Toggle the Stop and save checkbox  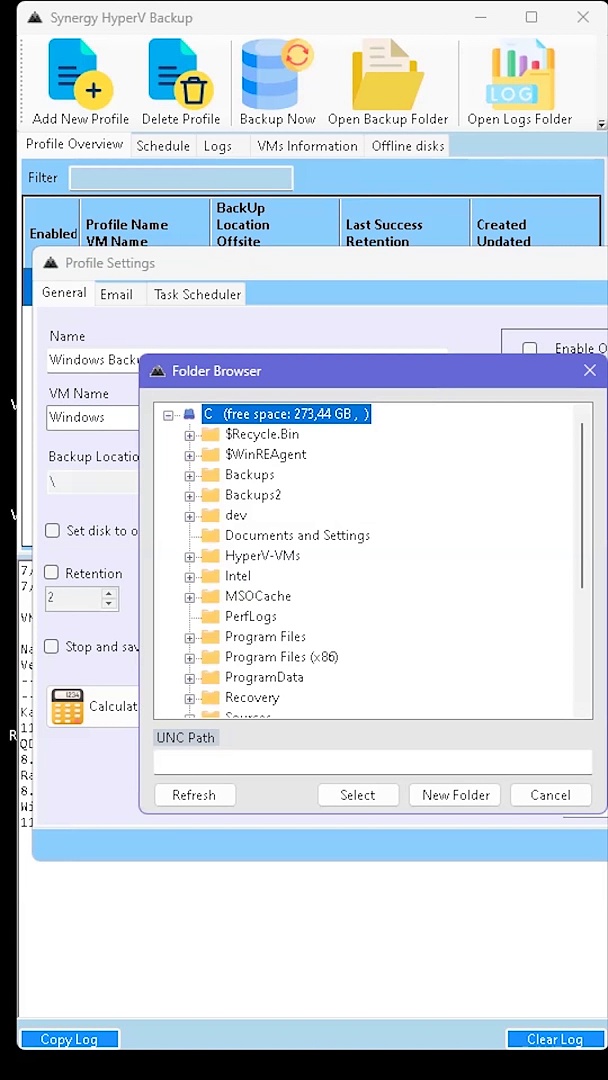tap(52, 646)
